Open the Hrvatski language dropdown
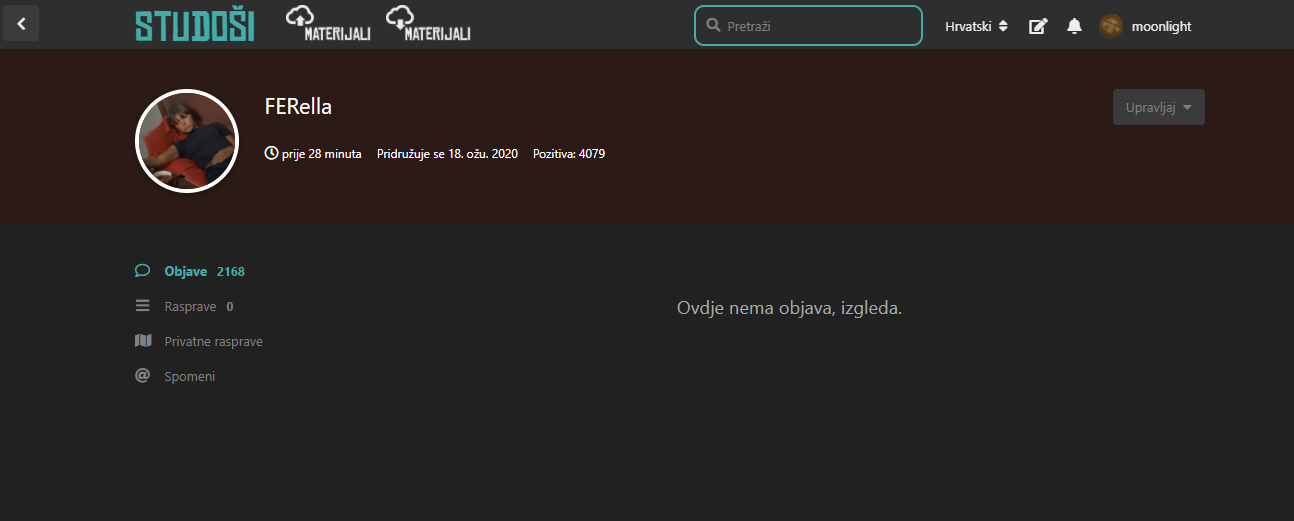Image resolution: width=1294 pixels, height=521 pixels. pos(977,26)
